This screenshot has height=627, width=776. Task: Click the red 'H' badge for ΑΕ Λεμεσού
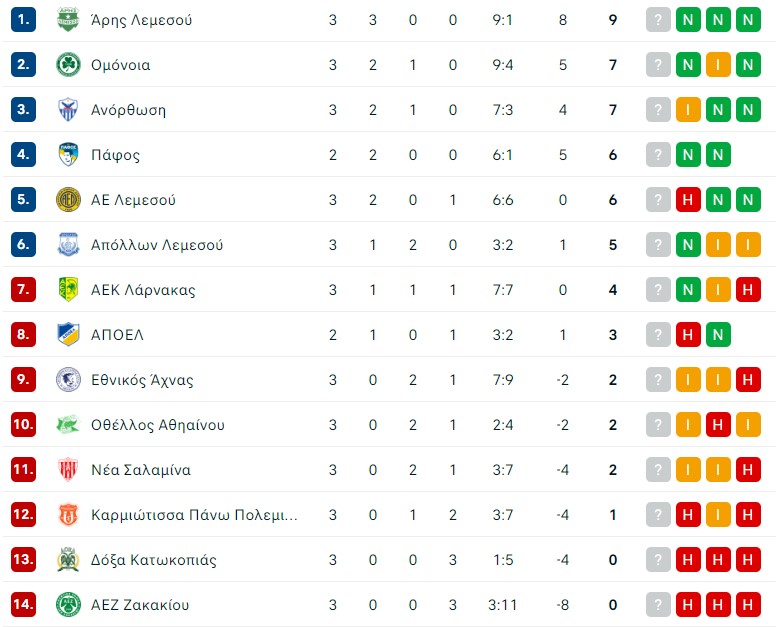[x=688, y=200]
